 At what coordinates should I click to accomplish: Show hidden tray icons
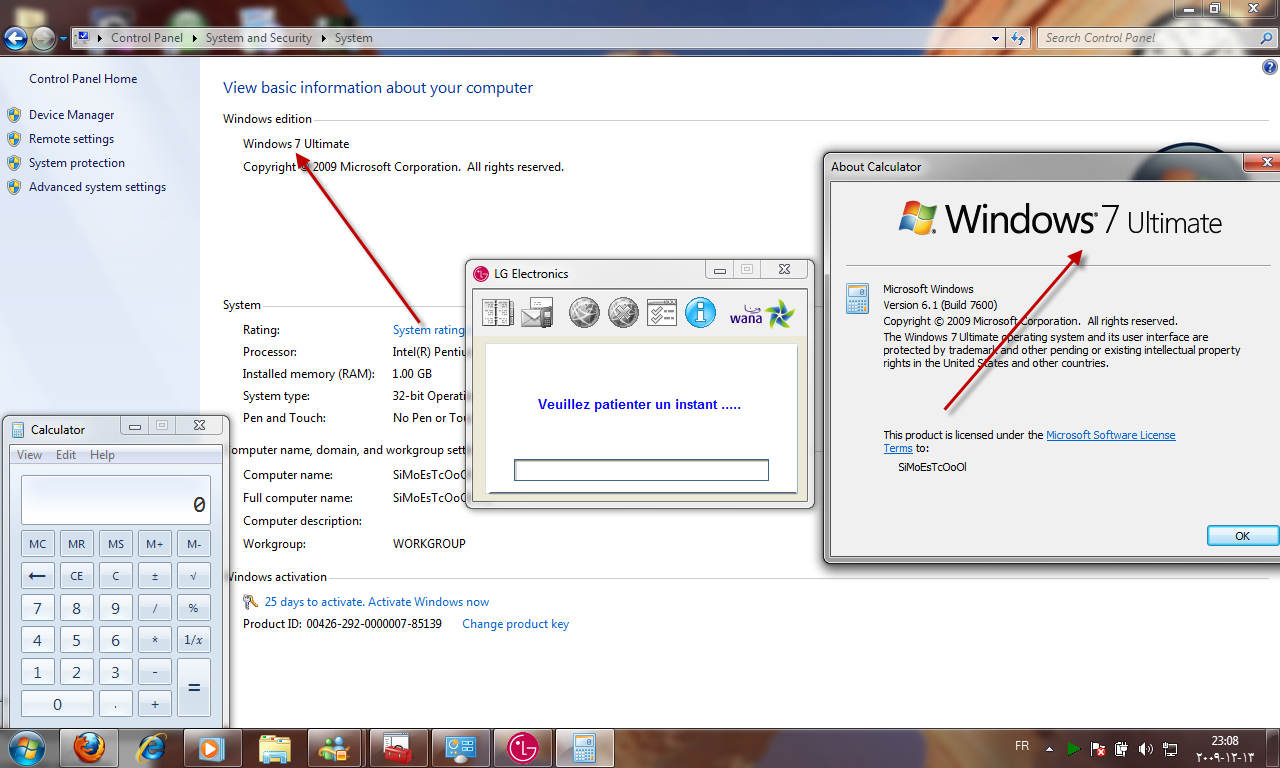pyautogui.click(x=1048, y=748)
